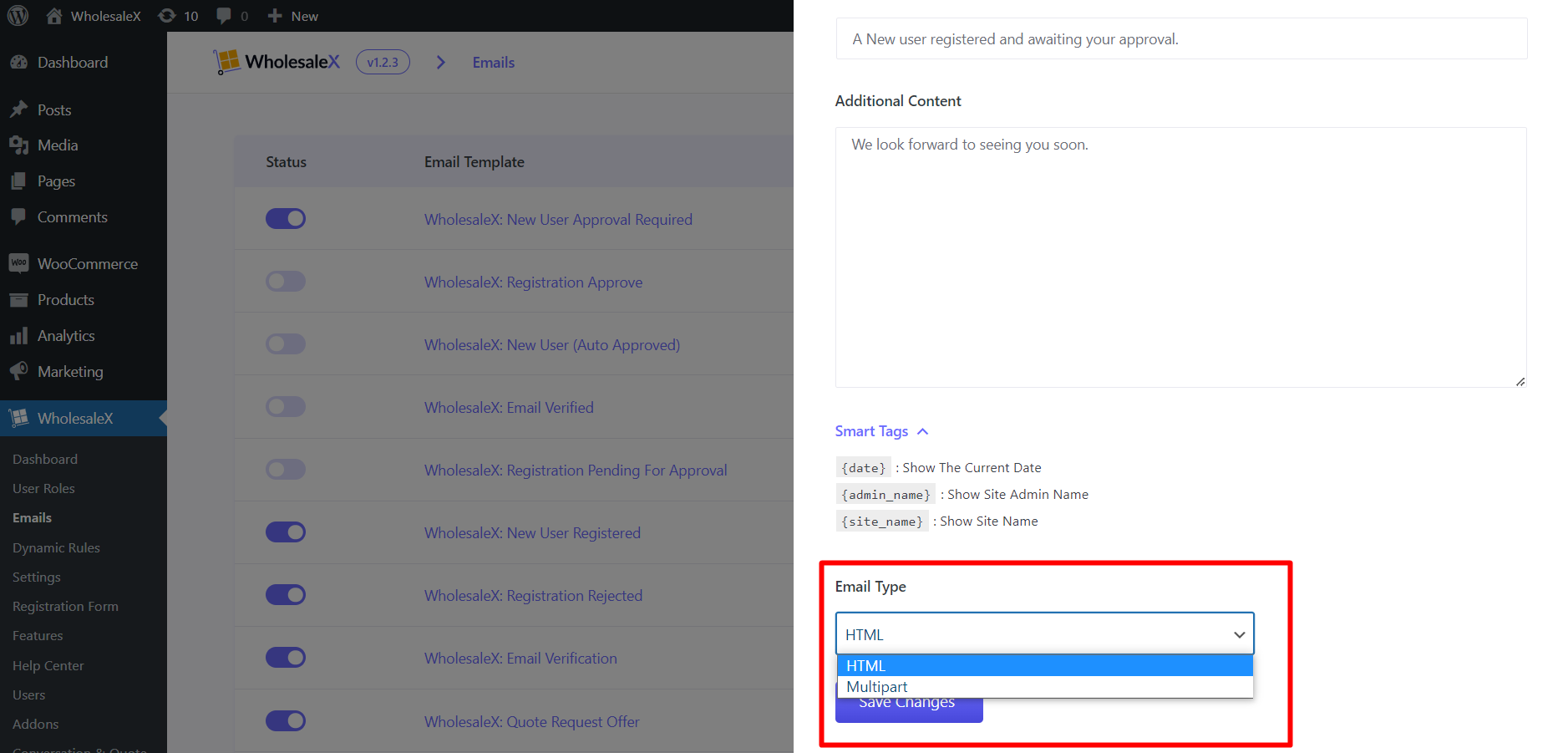Open Comments in the sidebar
1568x753 pixels.
[73, 217]
